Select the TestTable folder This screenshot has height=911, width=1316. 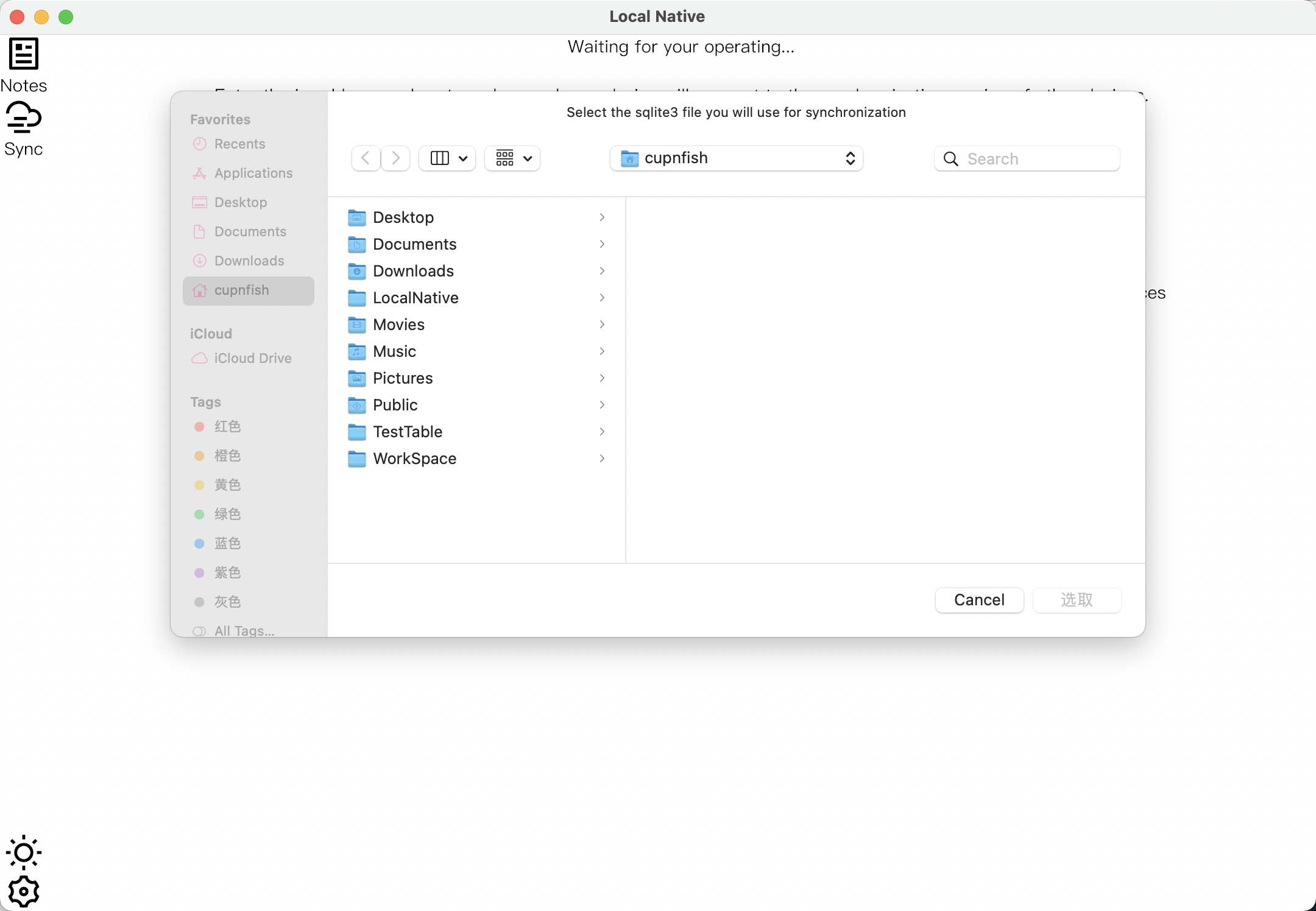[x=407, y=432]
